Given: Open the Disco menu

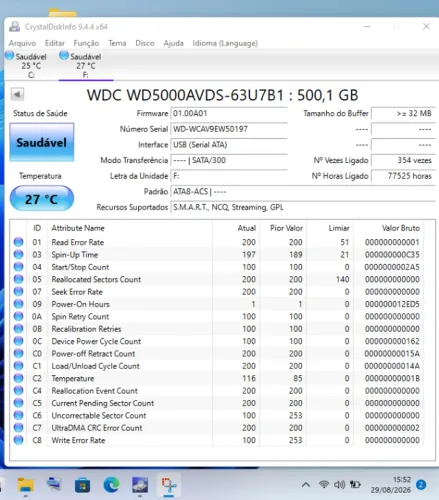Looking at the screenshot, I should click(145, 43).
